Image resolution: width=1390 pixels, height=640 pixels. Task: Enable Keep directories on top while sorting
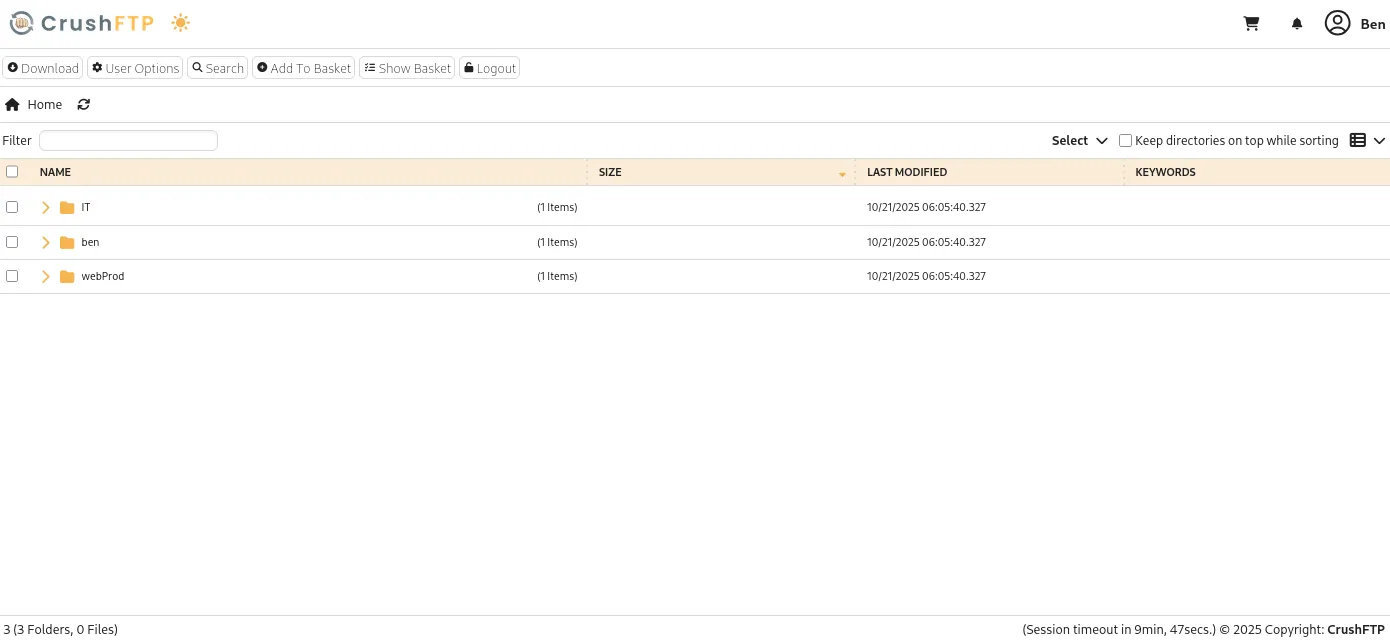(1125, 140)
